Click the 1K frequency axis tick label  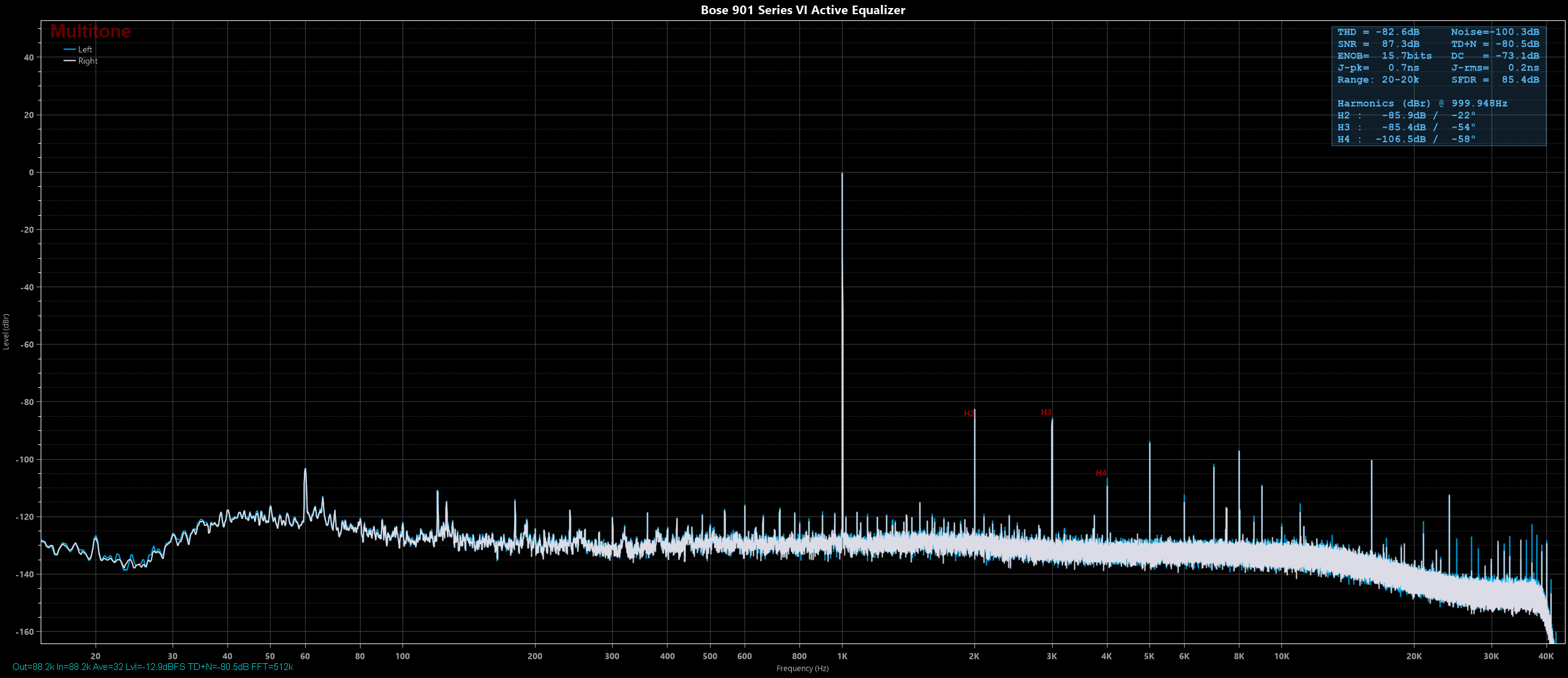click(x=842, y=656)
